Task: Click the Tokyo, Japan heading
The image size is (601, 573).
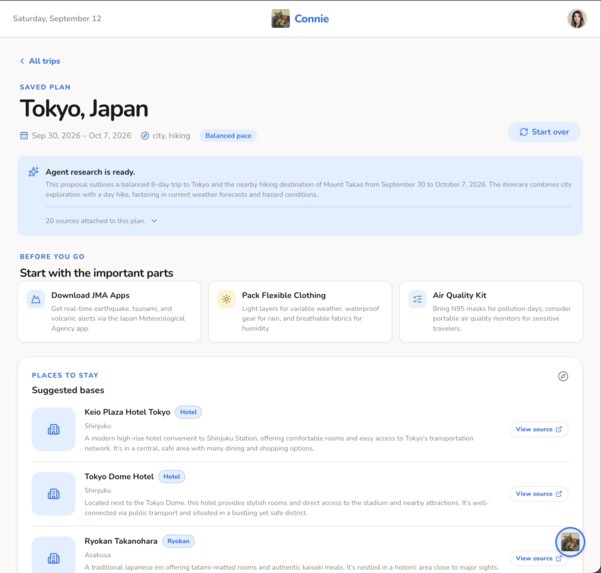Action: [x=84, y=108]
